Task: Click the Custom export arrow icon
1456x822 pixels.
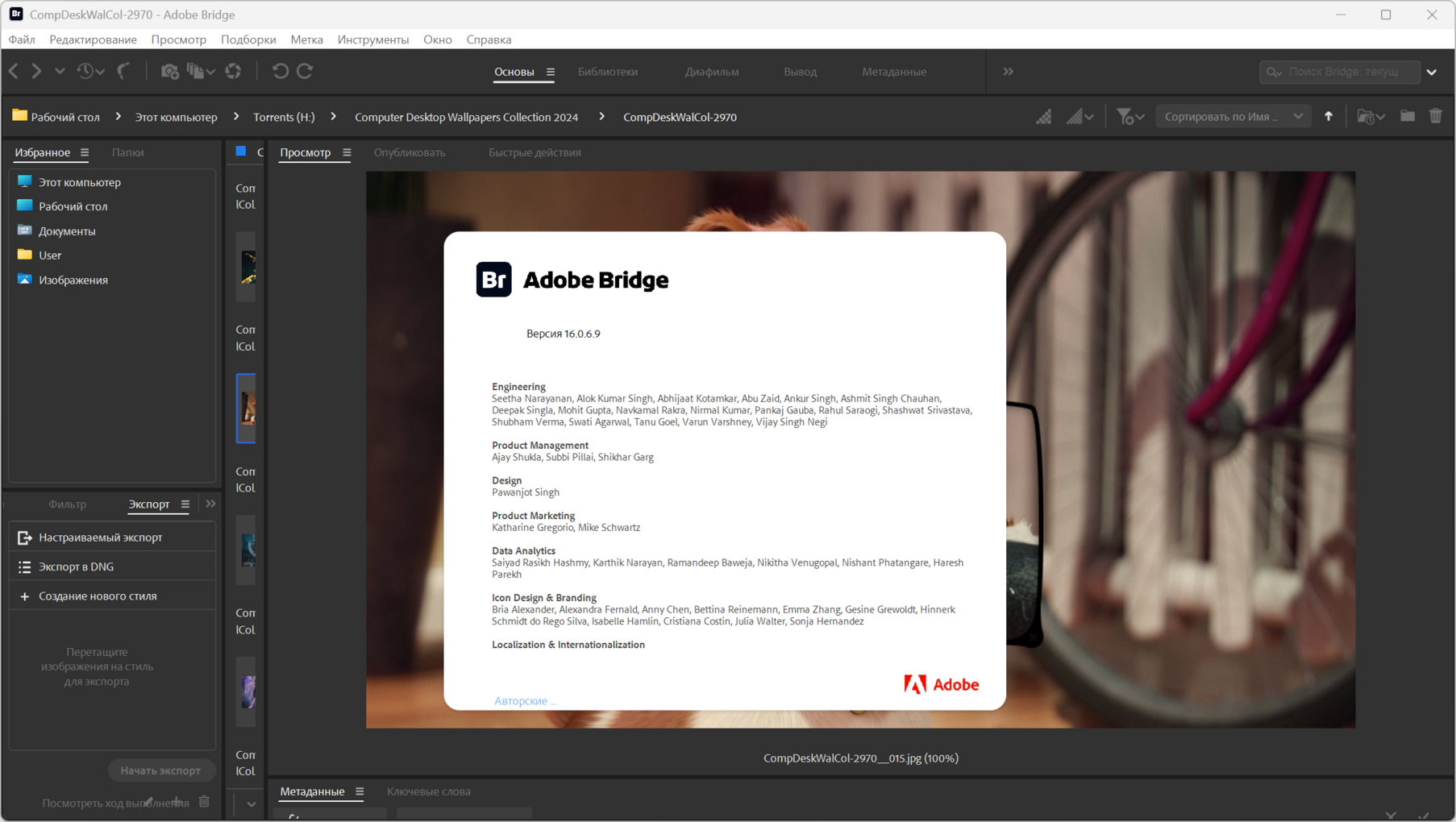Action: tap(24, 538)
